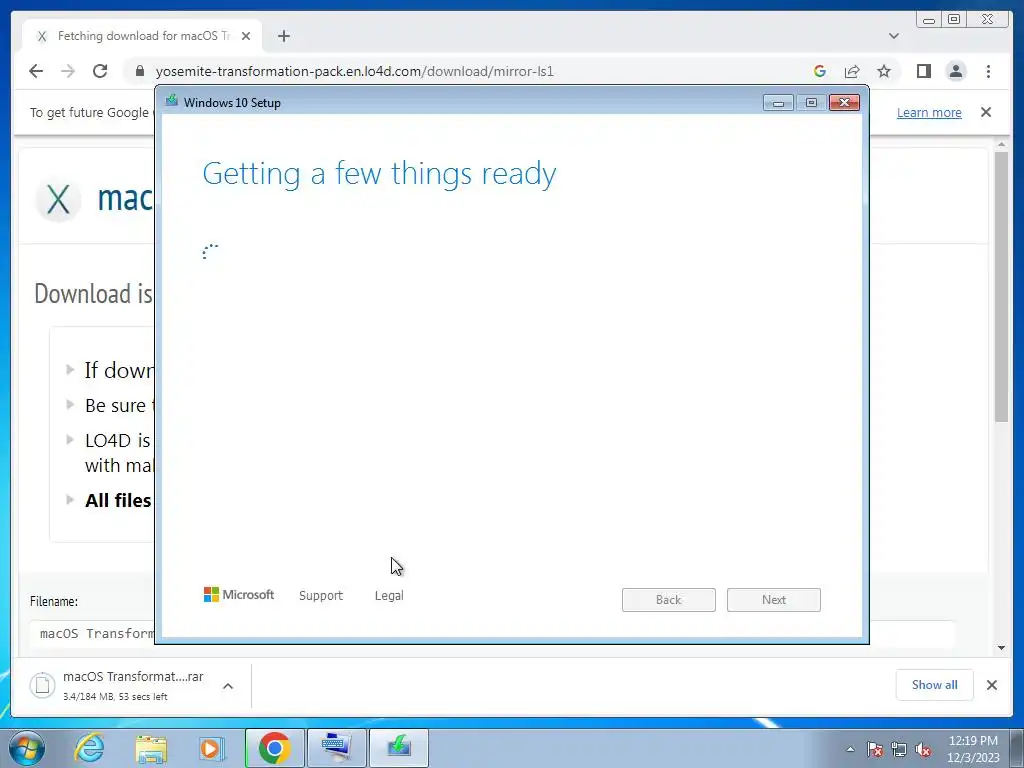Open the Legal link in Windows 10 Setup
The height and width of the screenshot is (768, 1024).
click(389, 596)
